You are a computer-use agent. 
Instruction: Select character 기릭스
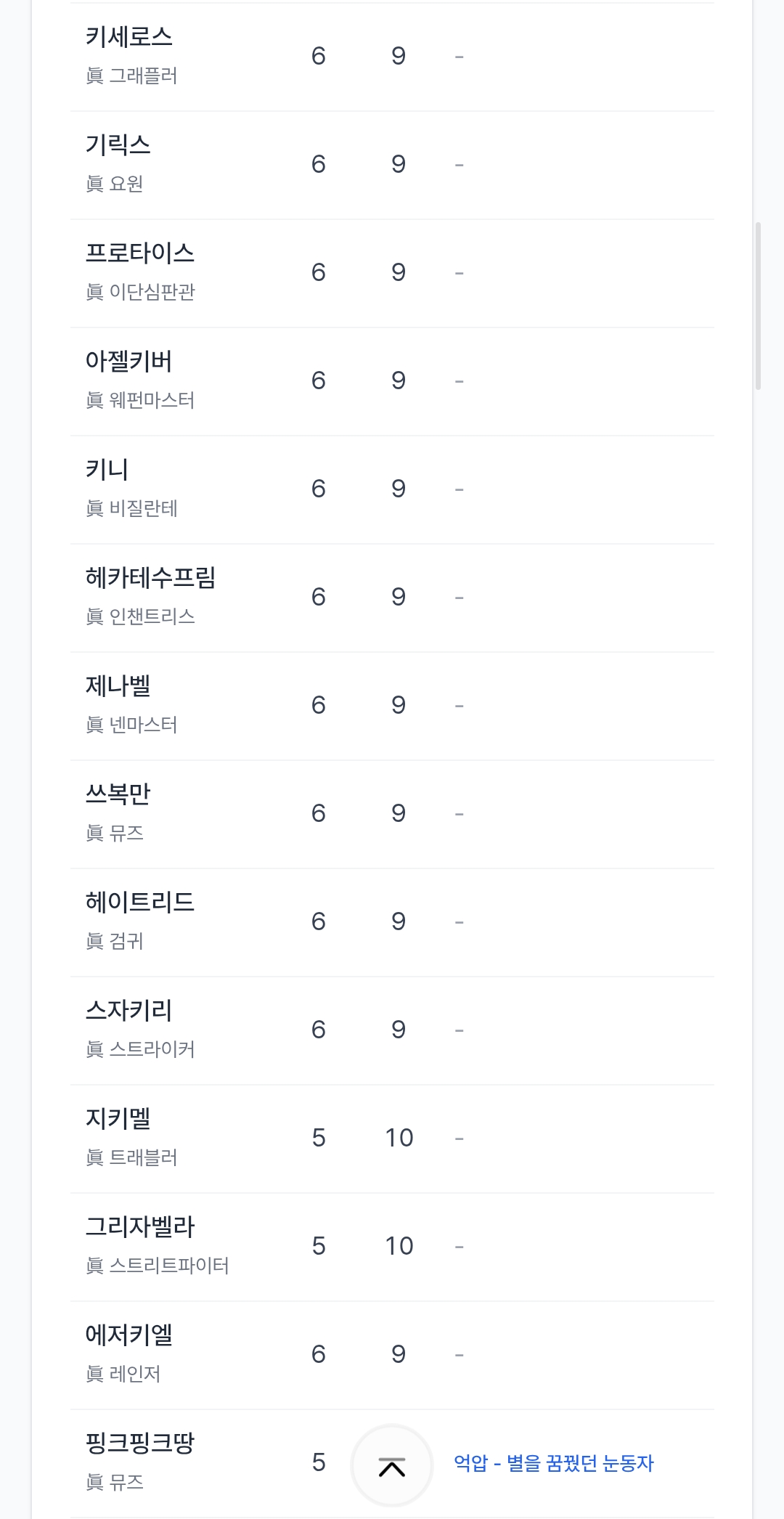pos(118,145)
